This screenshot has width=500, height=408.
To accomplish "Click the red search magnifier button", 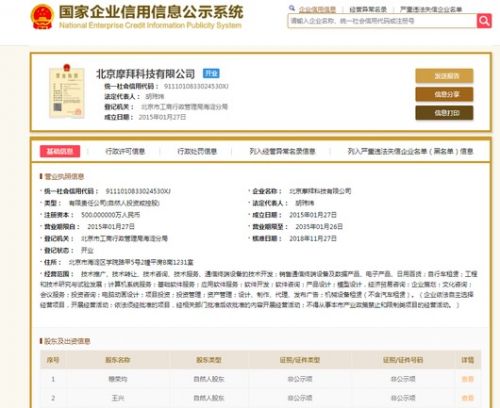I will 484,21.
